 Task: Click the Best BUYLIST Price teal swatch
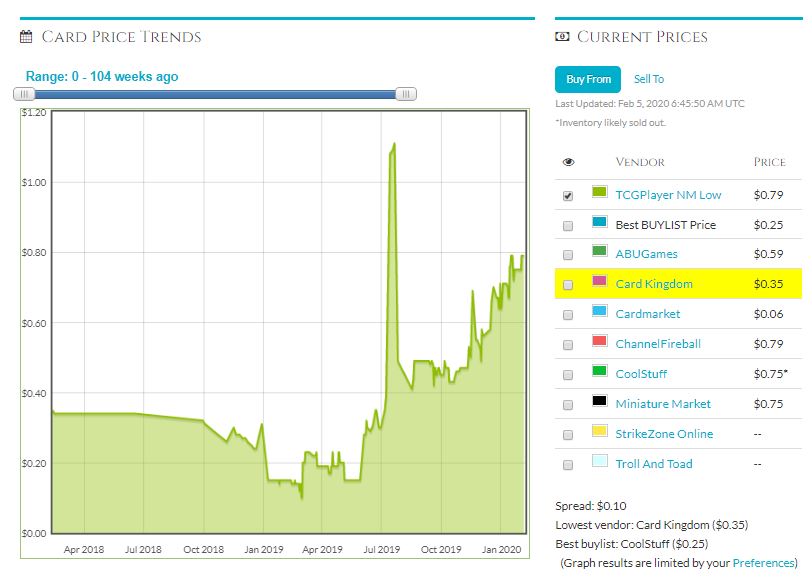(599, 222)
